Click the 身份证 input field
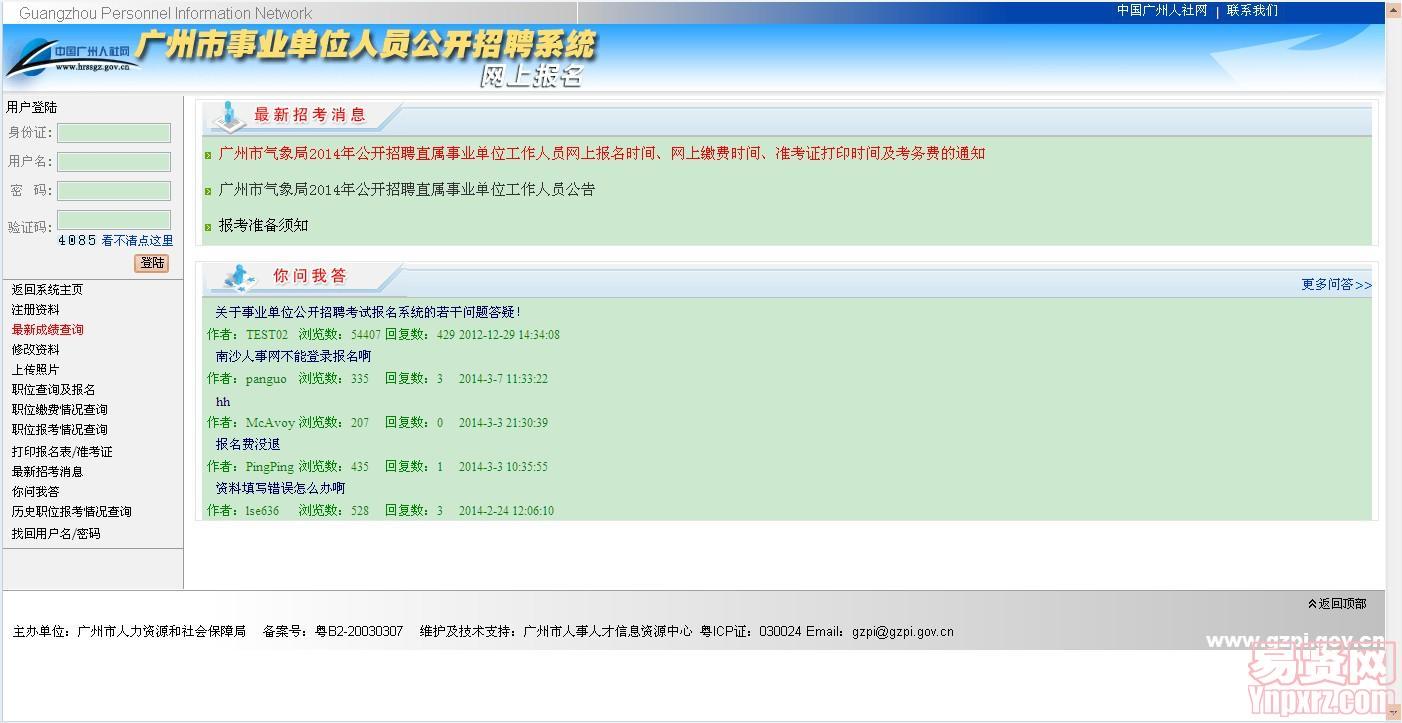The width and height of the screenshot is (1402, 723). pos(114,133)
